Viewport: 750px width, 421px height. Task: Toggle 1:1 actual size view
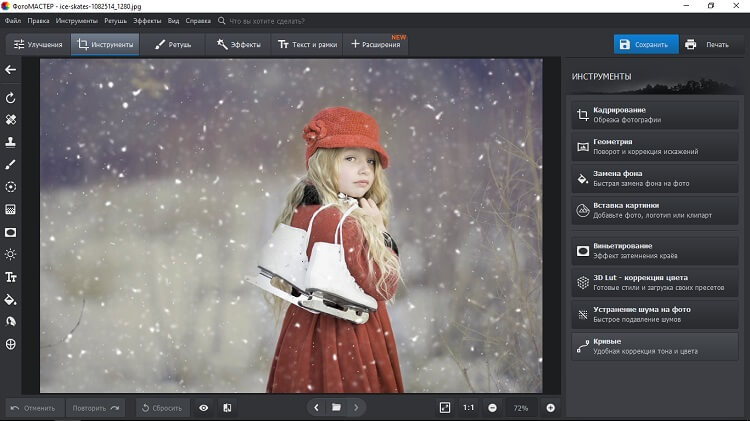469,408
